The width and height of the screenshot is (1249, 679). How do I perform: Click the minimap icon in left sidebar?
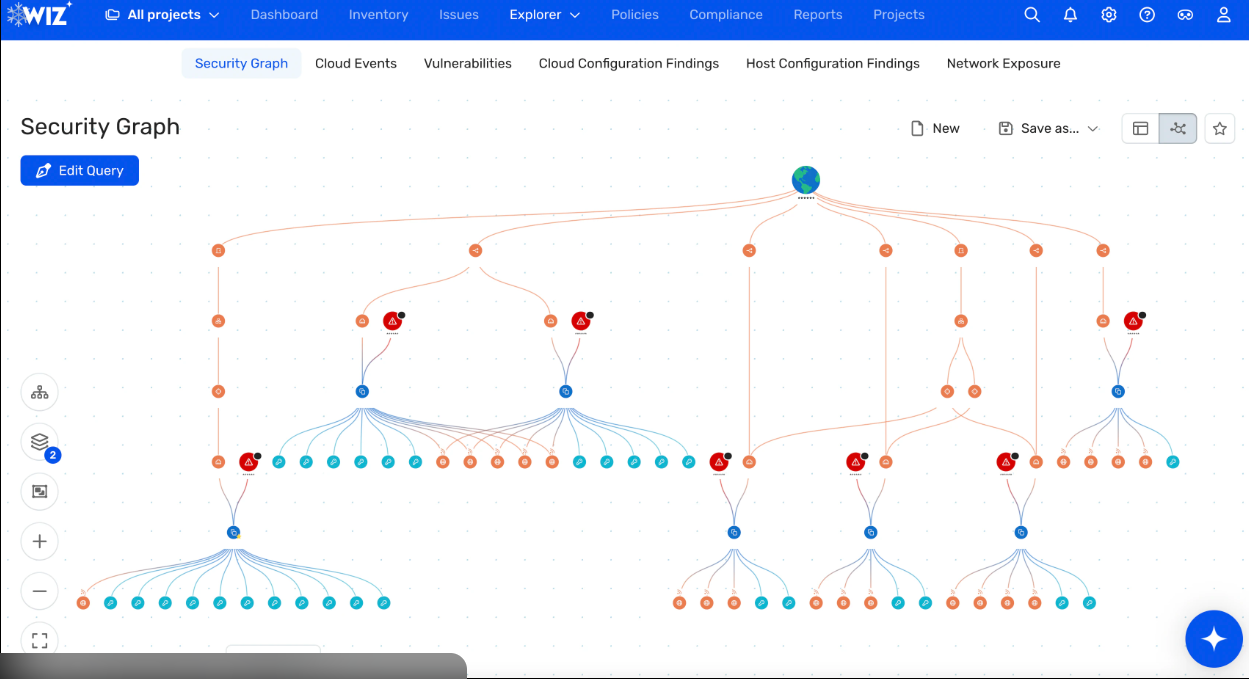point(39,491)
